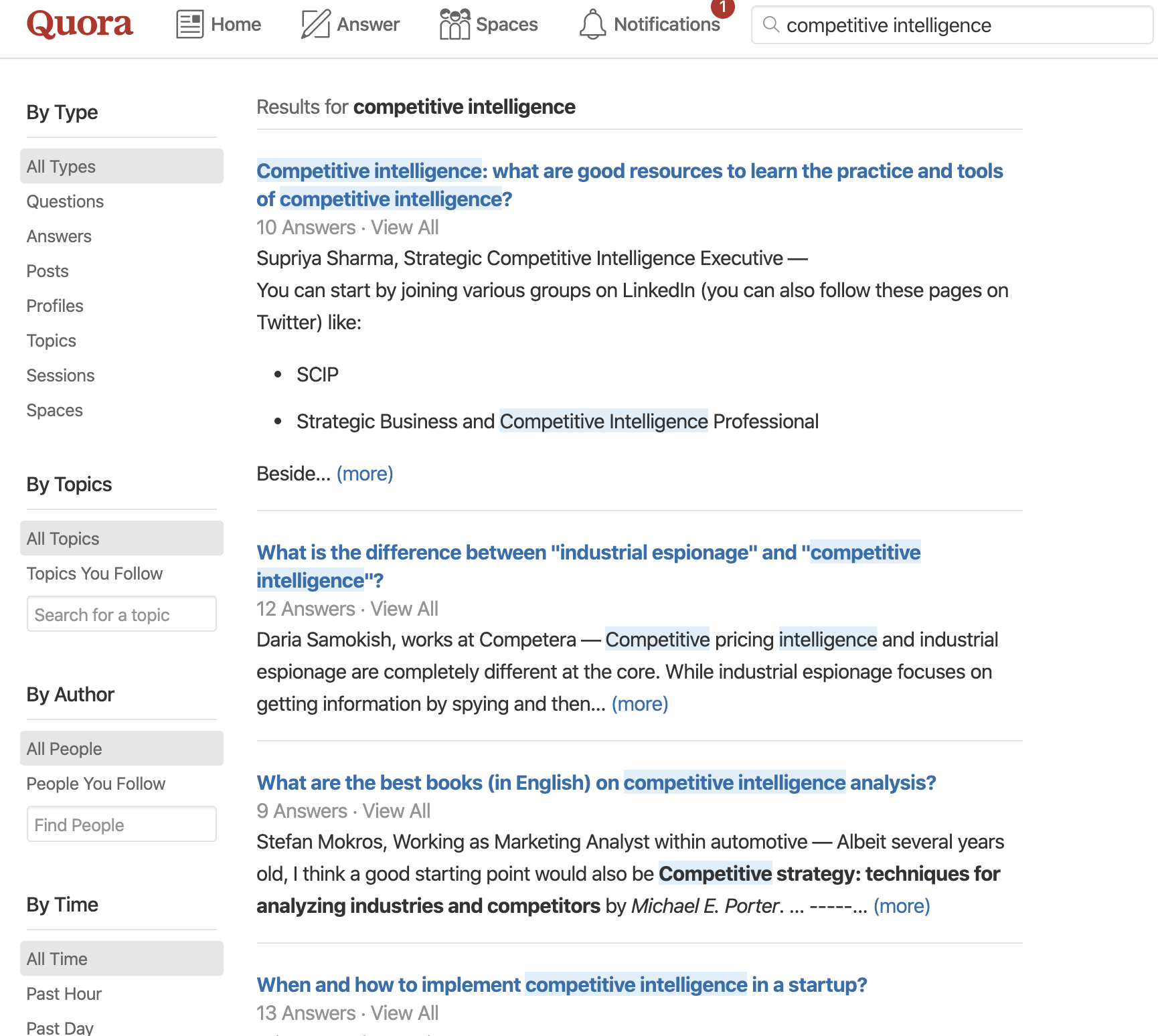Screen dimensions: 1158x1036
Task: Click the Find People input field
Action: pos(122,825)
